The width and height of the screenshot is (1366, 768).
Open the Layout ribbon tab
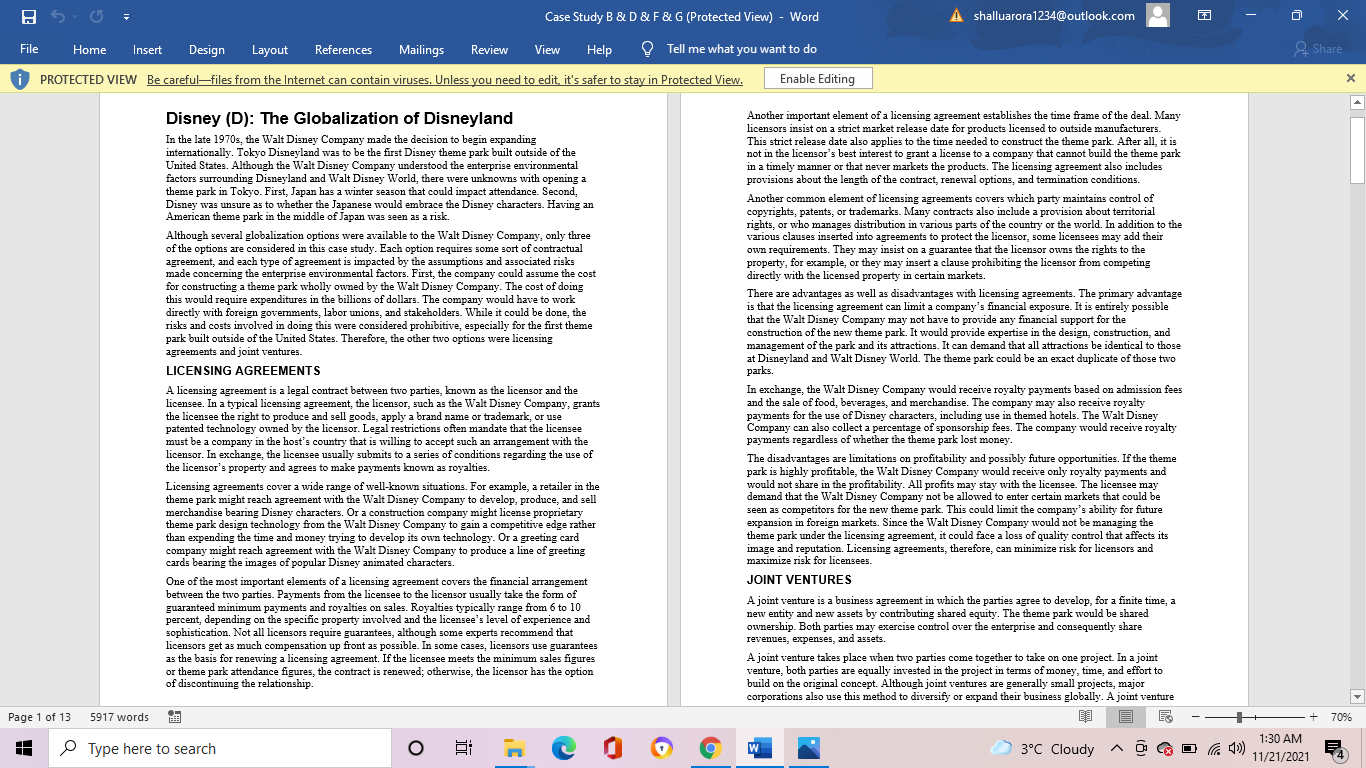(x=269, y=49)
